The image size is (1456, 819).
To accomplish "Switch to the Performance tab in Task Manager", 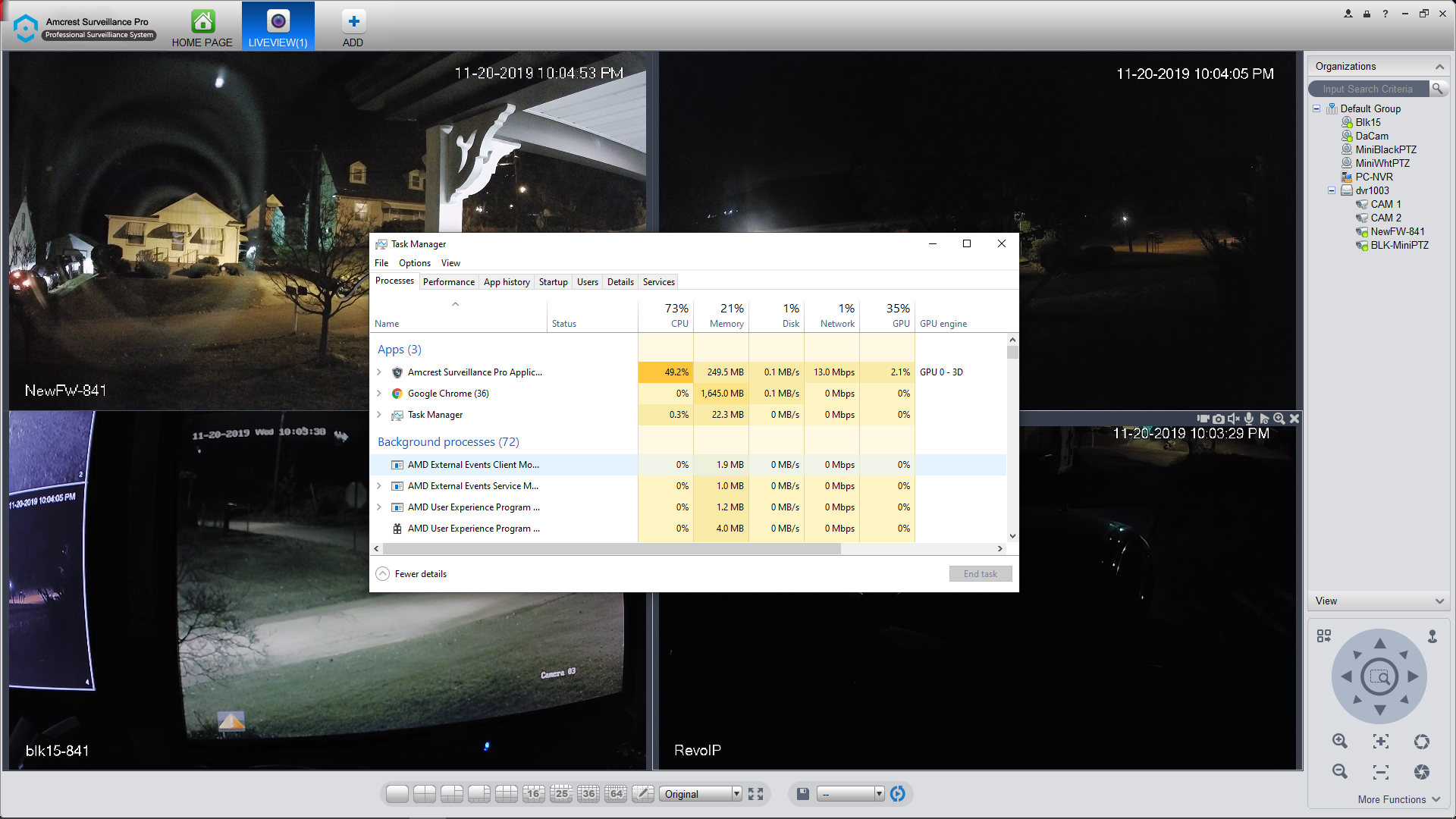I will (x=448, y=282).
